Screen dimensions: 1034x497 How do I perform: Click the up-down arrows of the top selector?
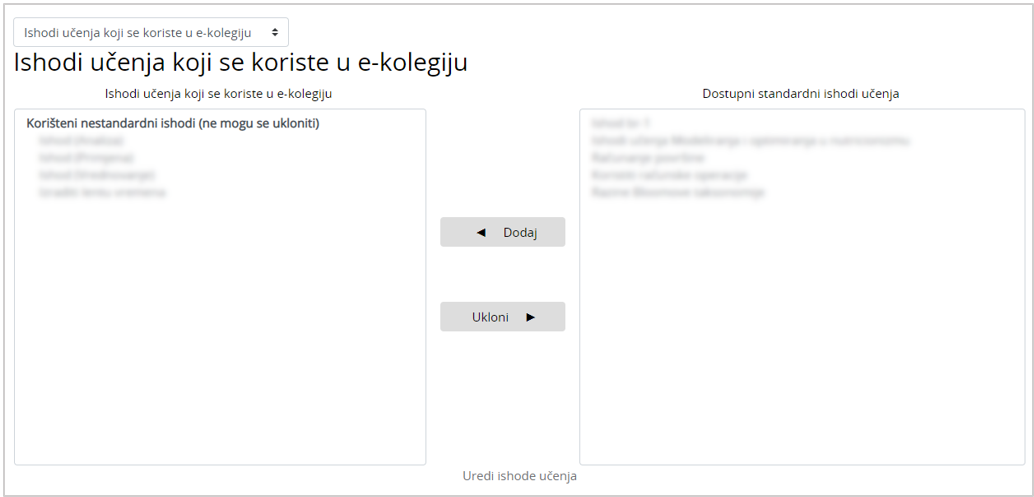(x=275, y=32)
